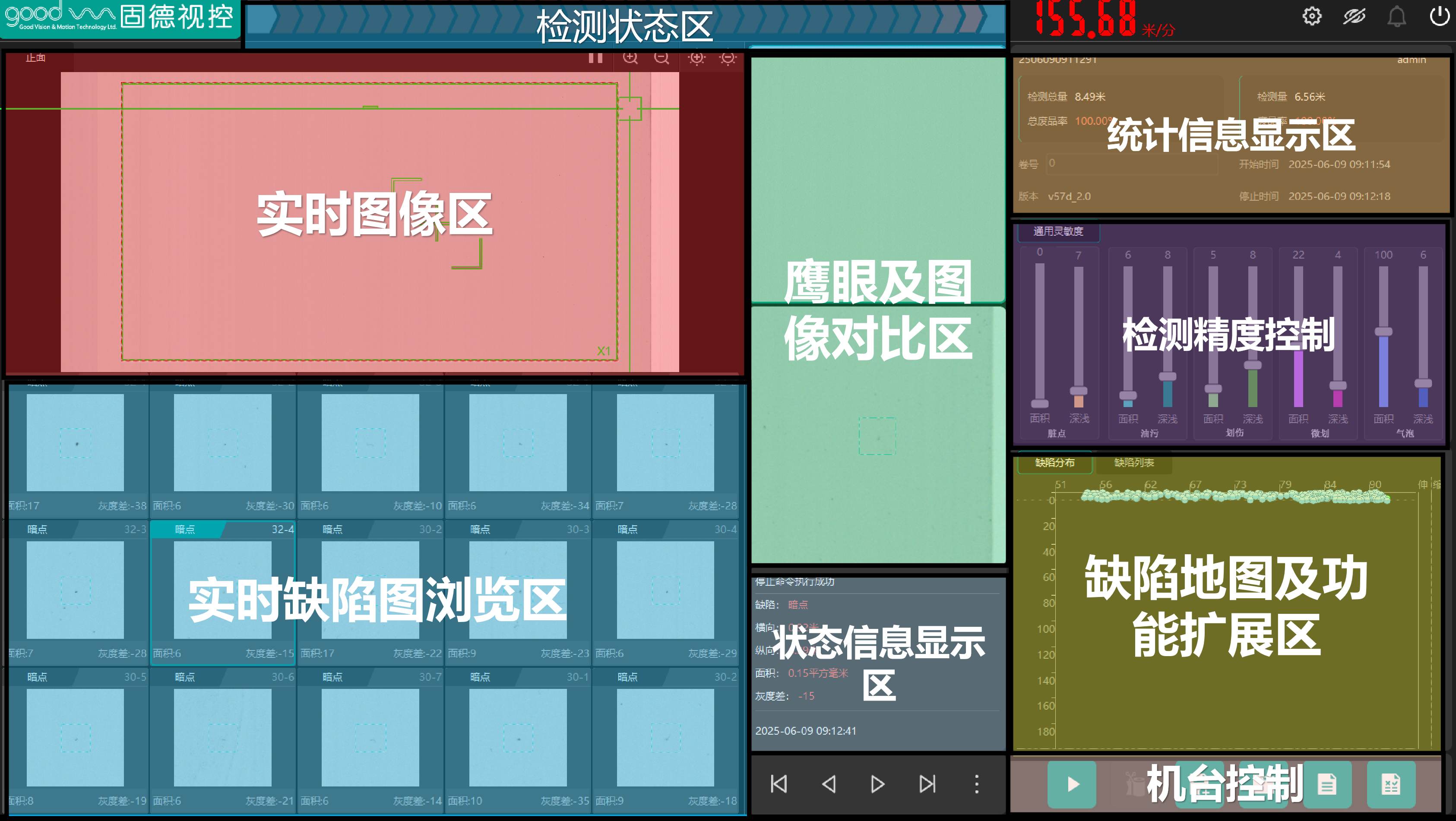
Task: Zoom in on the live image
Action: pos(630,58)
